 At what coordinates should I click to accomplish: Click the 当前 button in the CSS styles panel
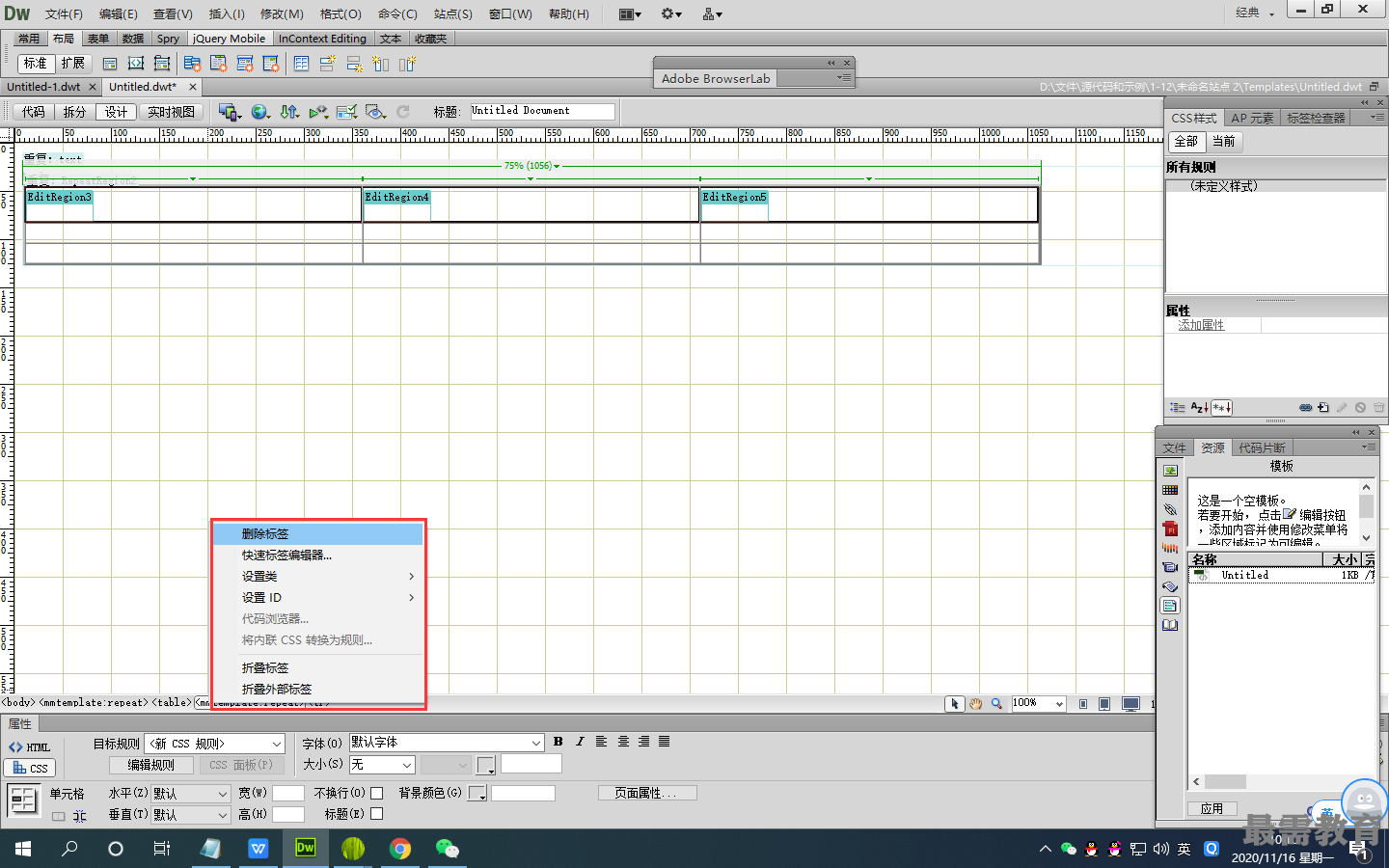coord(1224,142)
